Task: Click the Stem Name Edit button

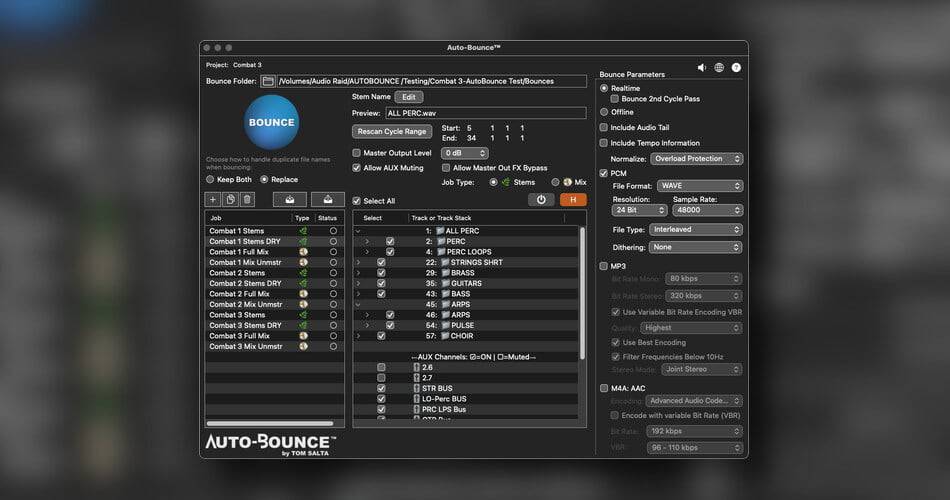Action: coord(409,97)
